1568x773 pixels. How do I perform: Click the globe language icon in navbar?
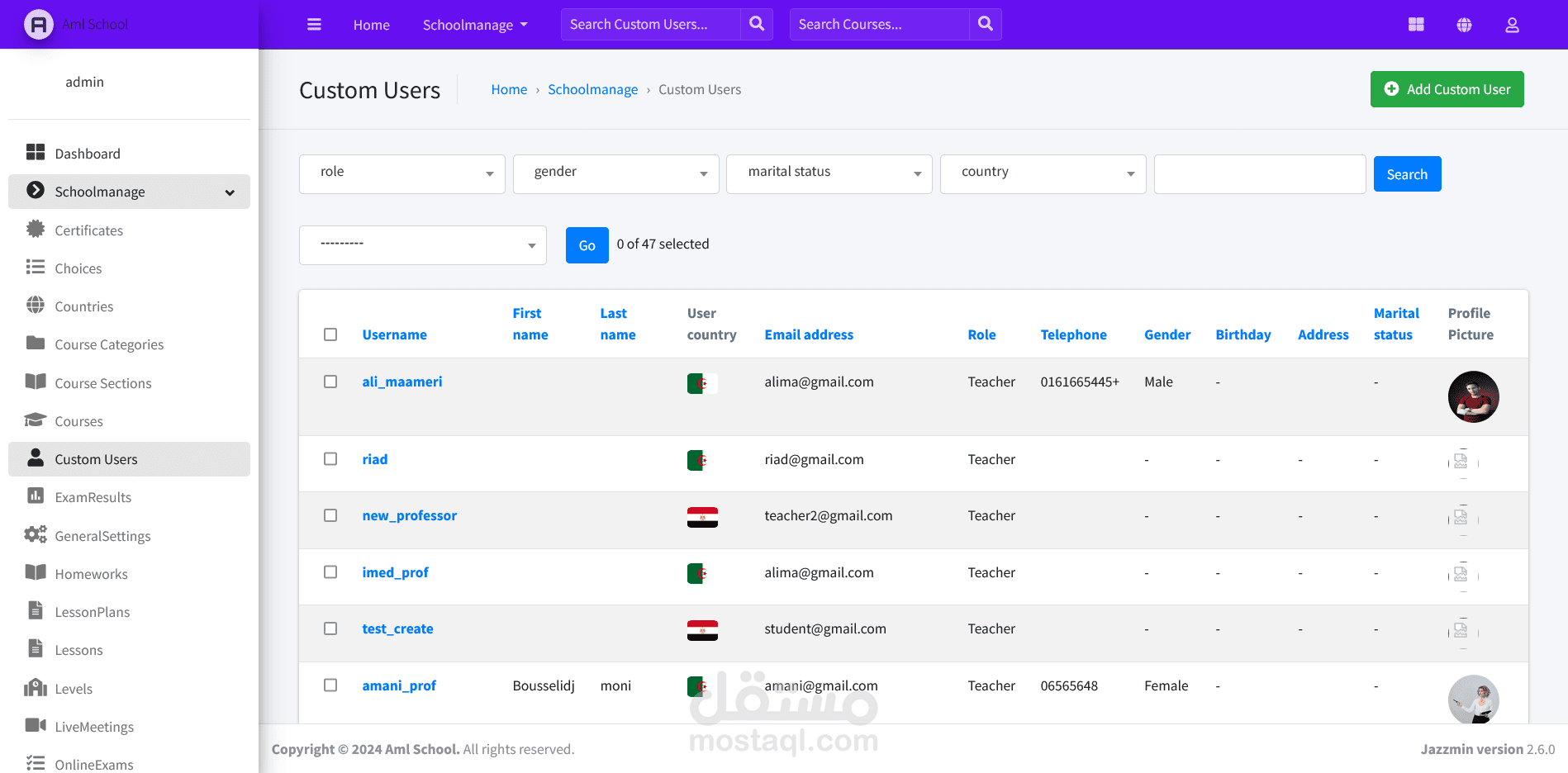[x=1464, y=25]
